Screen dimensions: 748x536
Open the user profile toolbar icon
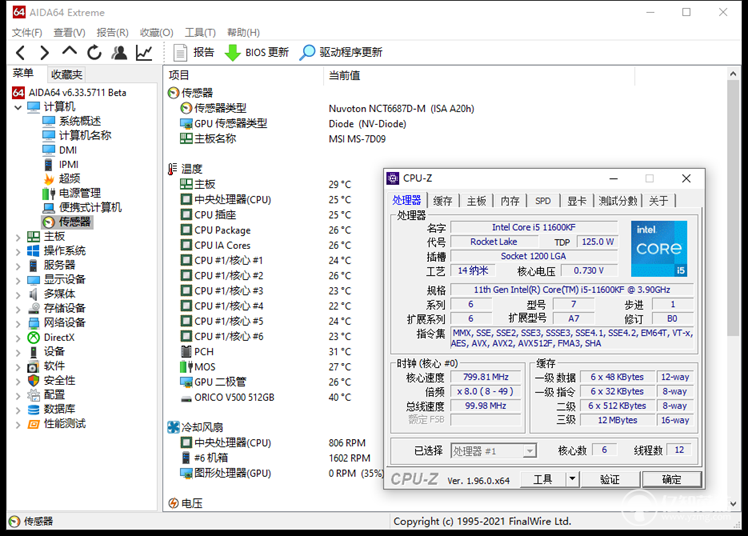[119, 52]
